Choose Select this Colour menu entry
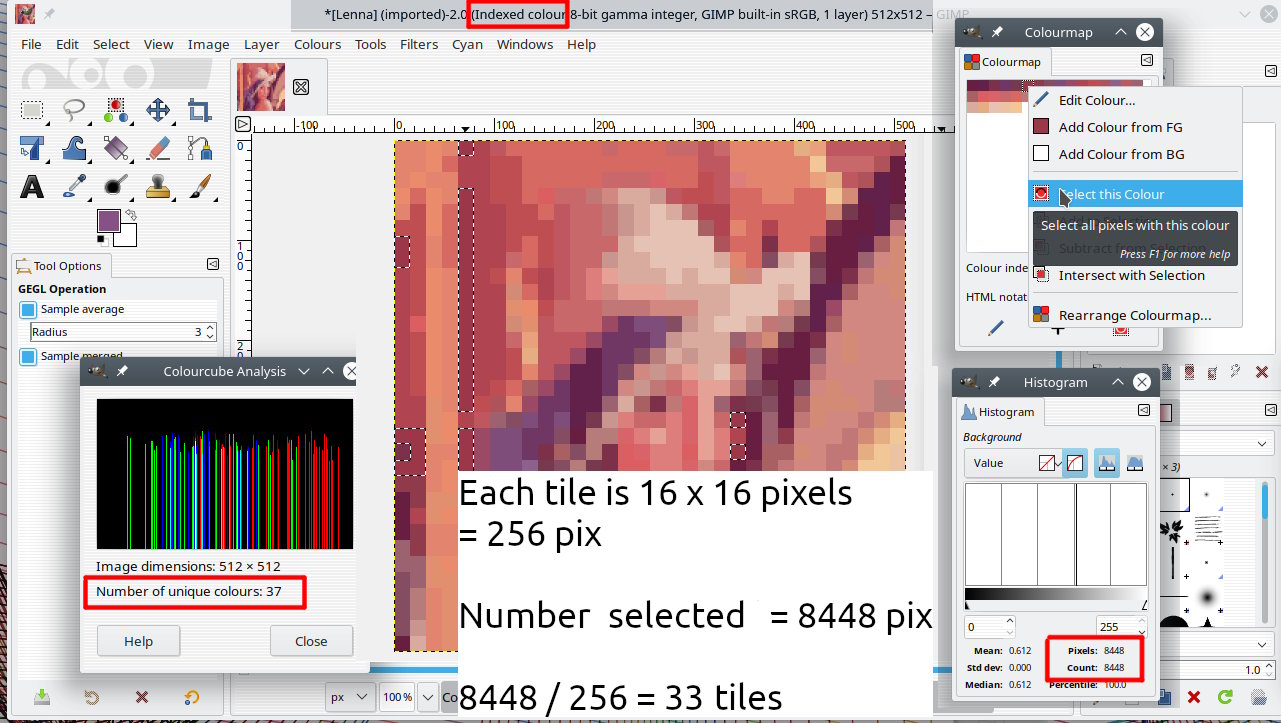 [1135, 194]
